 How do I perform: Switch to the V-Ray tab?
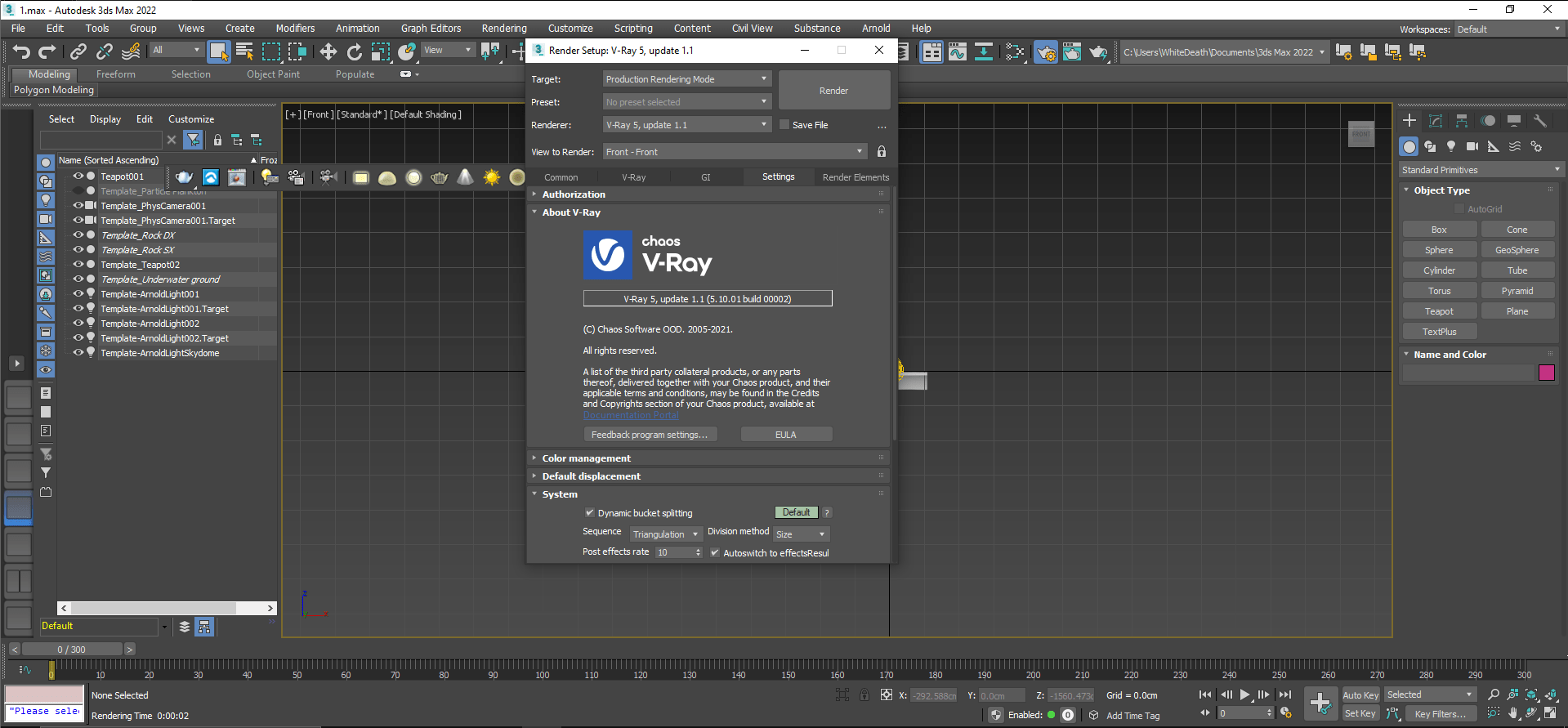coord(633,177)
